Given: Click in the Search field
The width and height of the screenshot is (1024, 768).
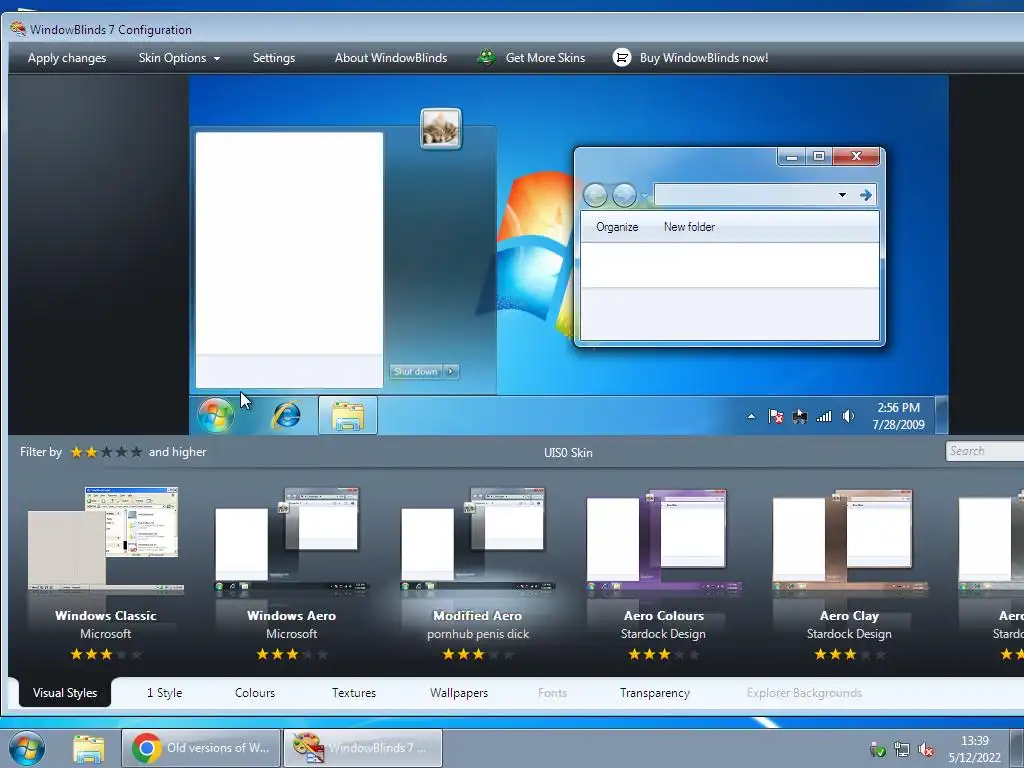Looking at the screenshot, I should click(984, 451).
